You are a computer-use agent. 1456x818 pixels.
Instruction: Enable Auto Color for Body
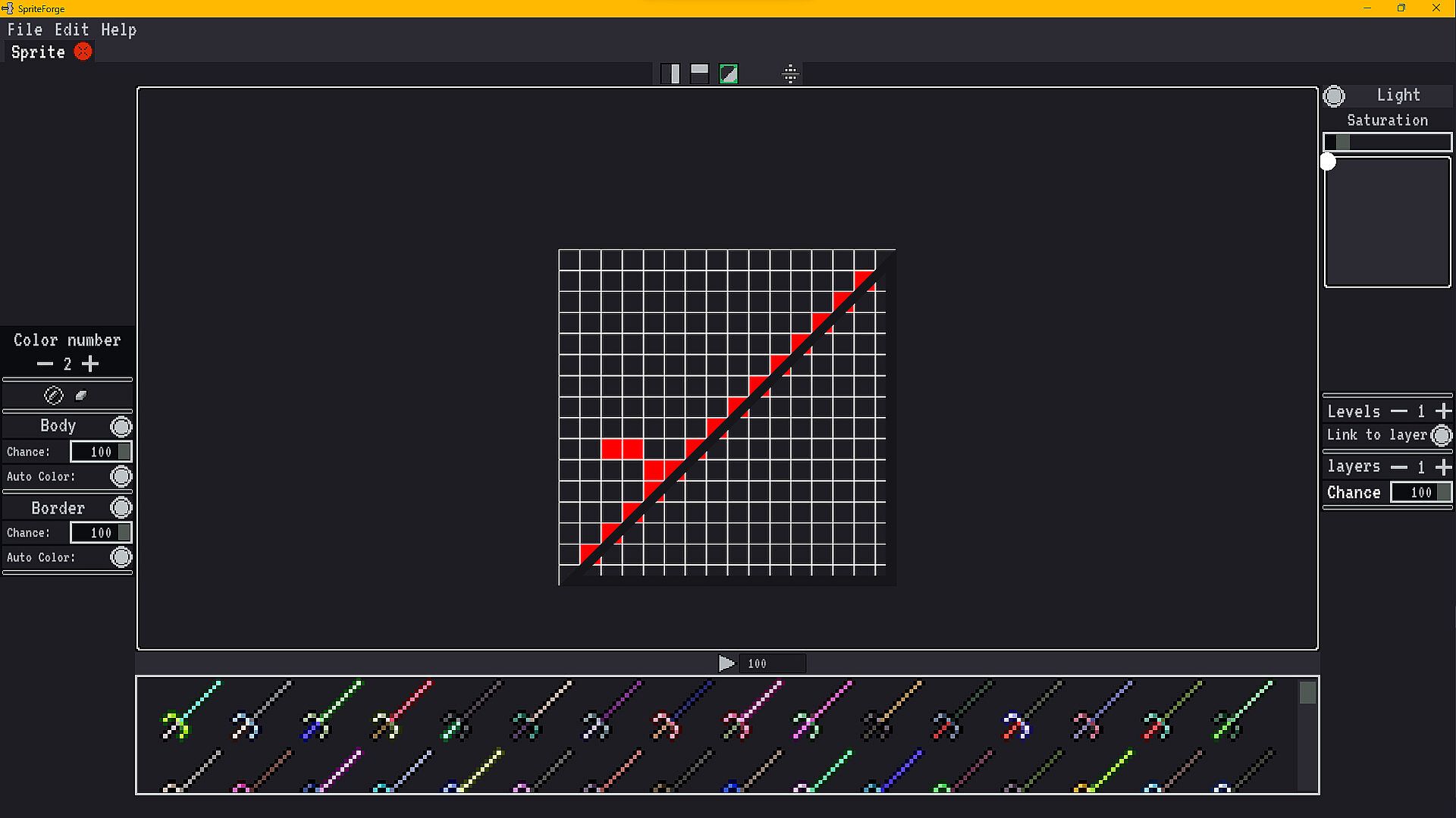pyautogui.click(x=121, y=476)
